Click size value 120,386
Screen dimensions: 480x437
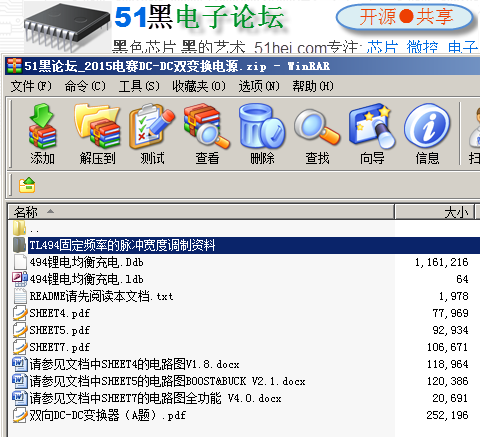[447, 381]
